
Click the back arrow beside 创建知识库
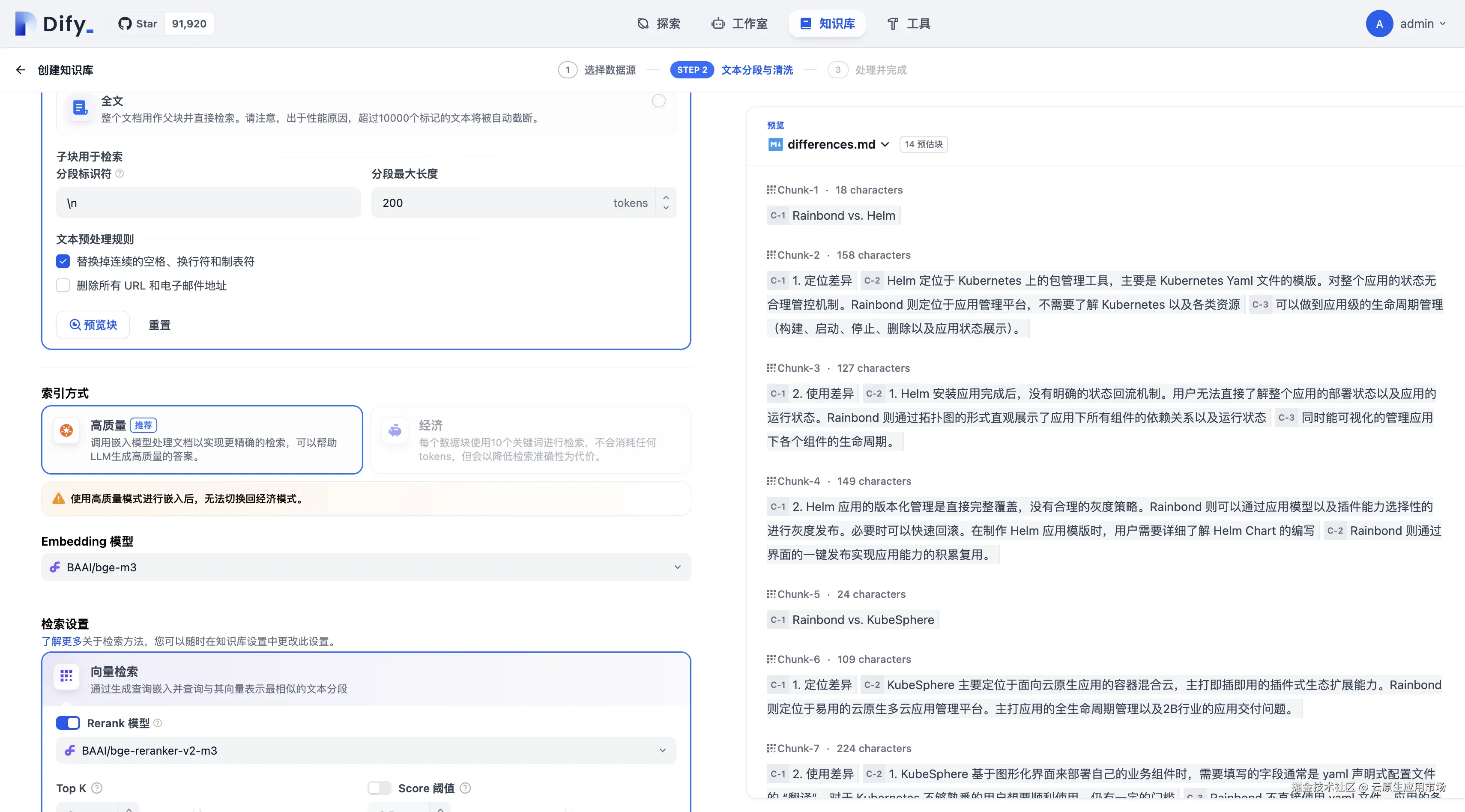pyautogui.click(x=21, y=70)
